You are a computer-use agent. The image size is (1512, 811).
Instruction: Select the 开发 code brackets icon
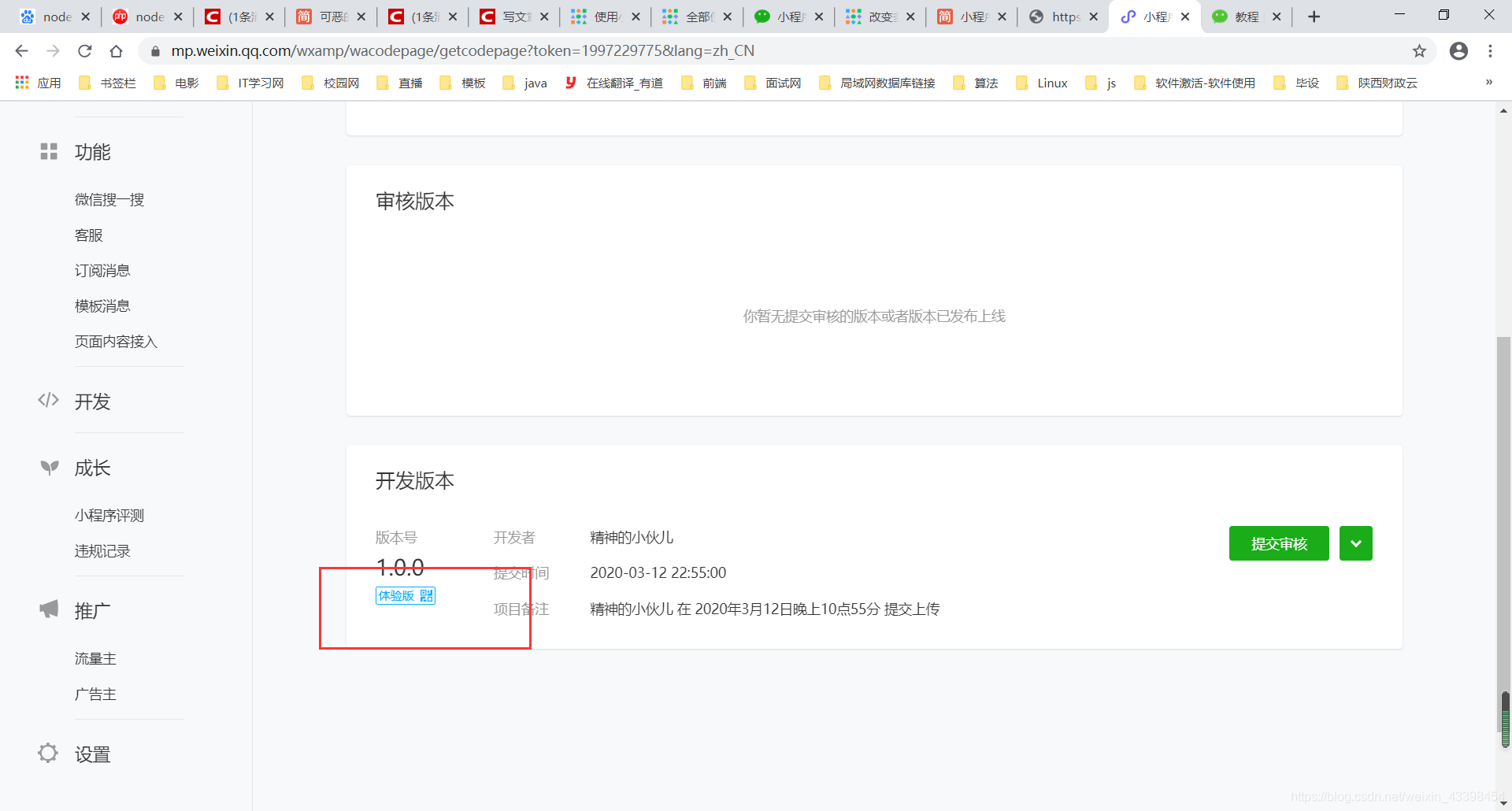48,401
